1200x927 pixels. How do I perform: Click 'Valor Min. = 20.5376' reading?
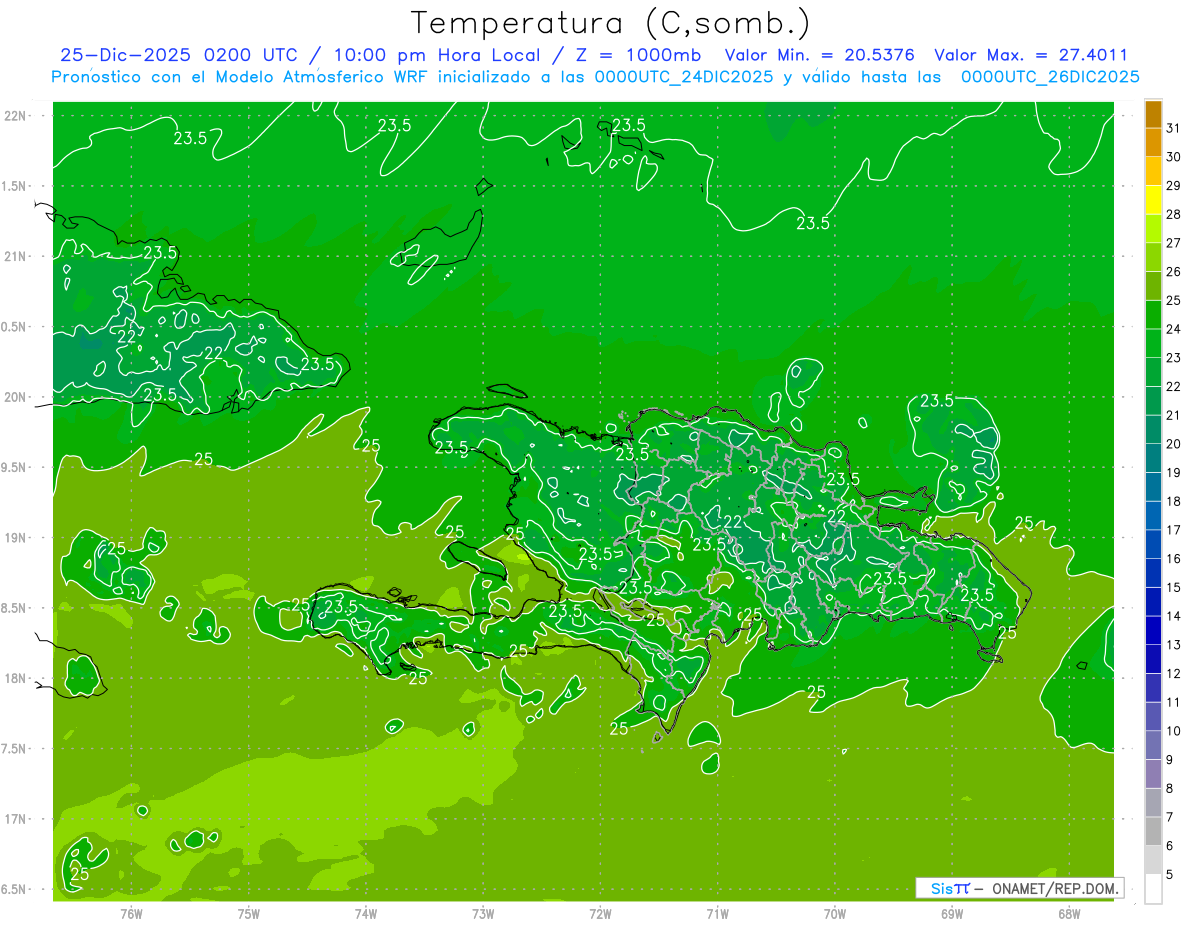(x=819, y=56)
